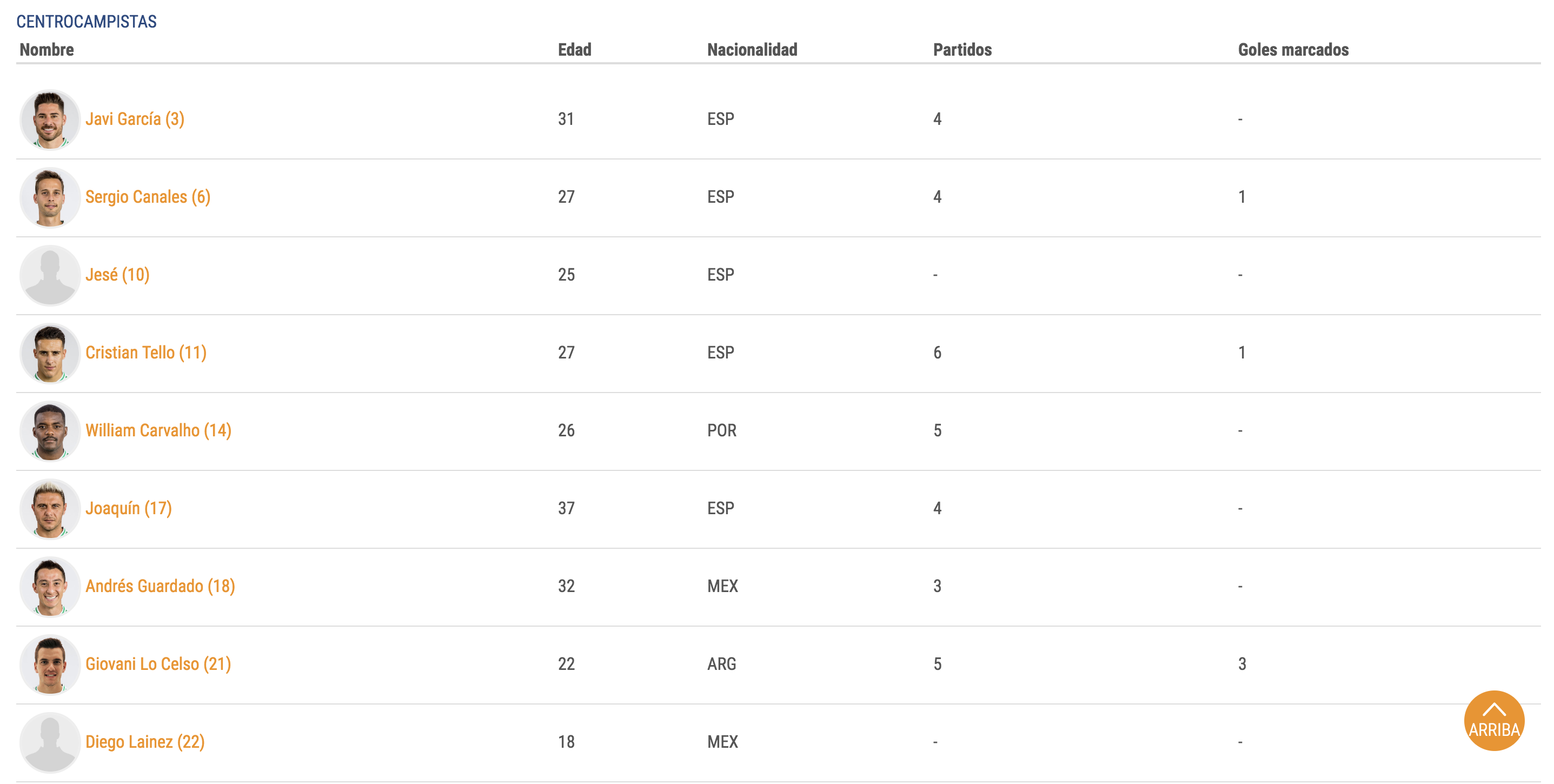
Task: Open Giovani Lo Celso's player photo
Action: point(50,664)
